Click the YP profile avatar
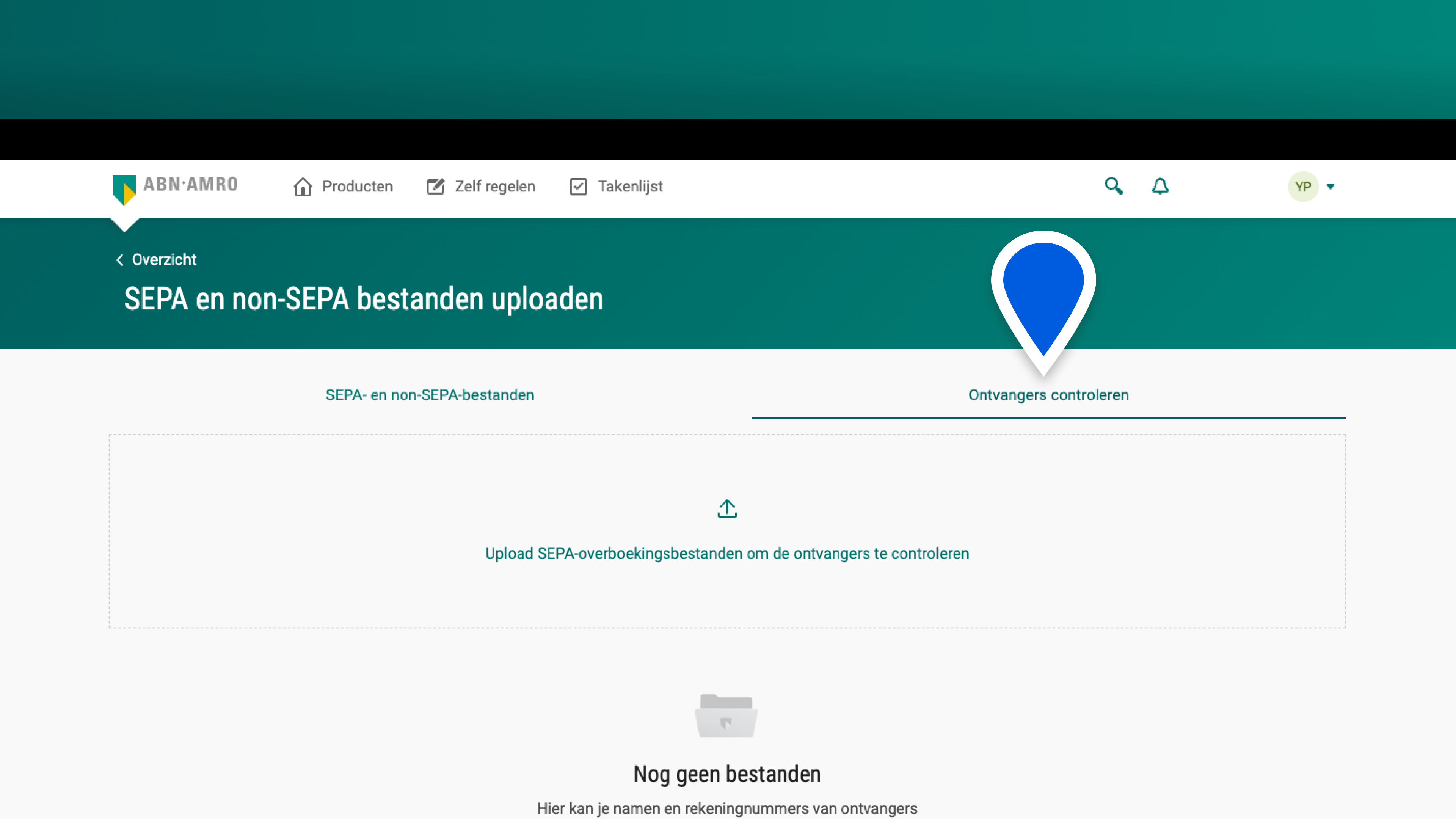This screenshot has width=1456, height=819. [1303, 187]
